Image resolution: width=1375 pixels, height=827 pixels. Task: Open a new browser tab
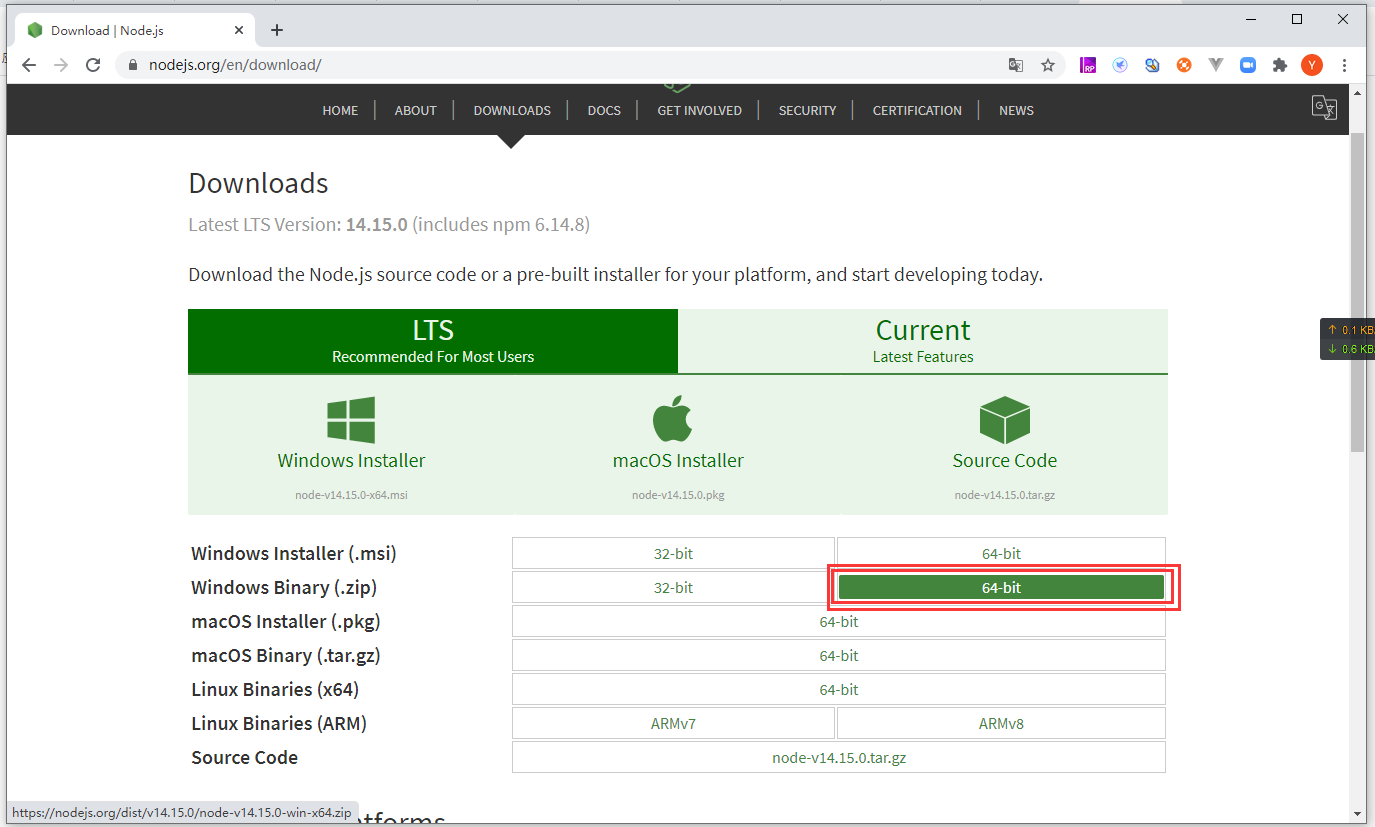(x=277, y=30)
